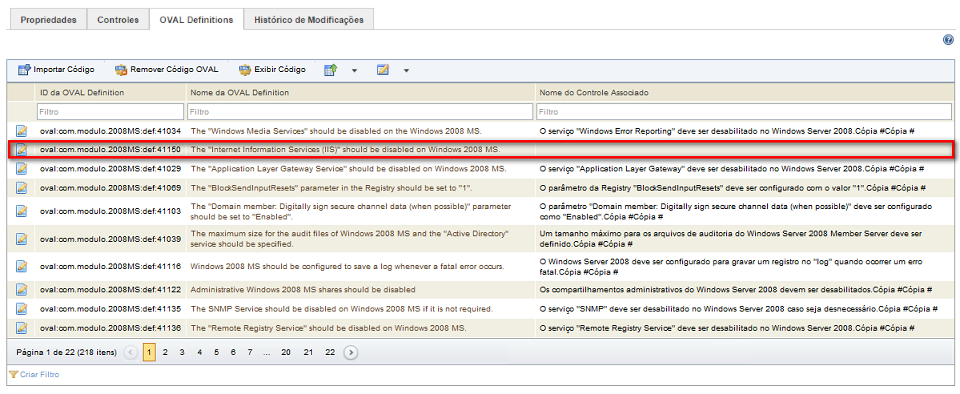
Task: Go to page 5
Action: pos(217,352)
